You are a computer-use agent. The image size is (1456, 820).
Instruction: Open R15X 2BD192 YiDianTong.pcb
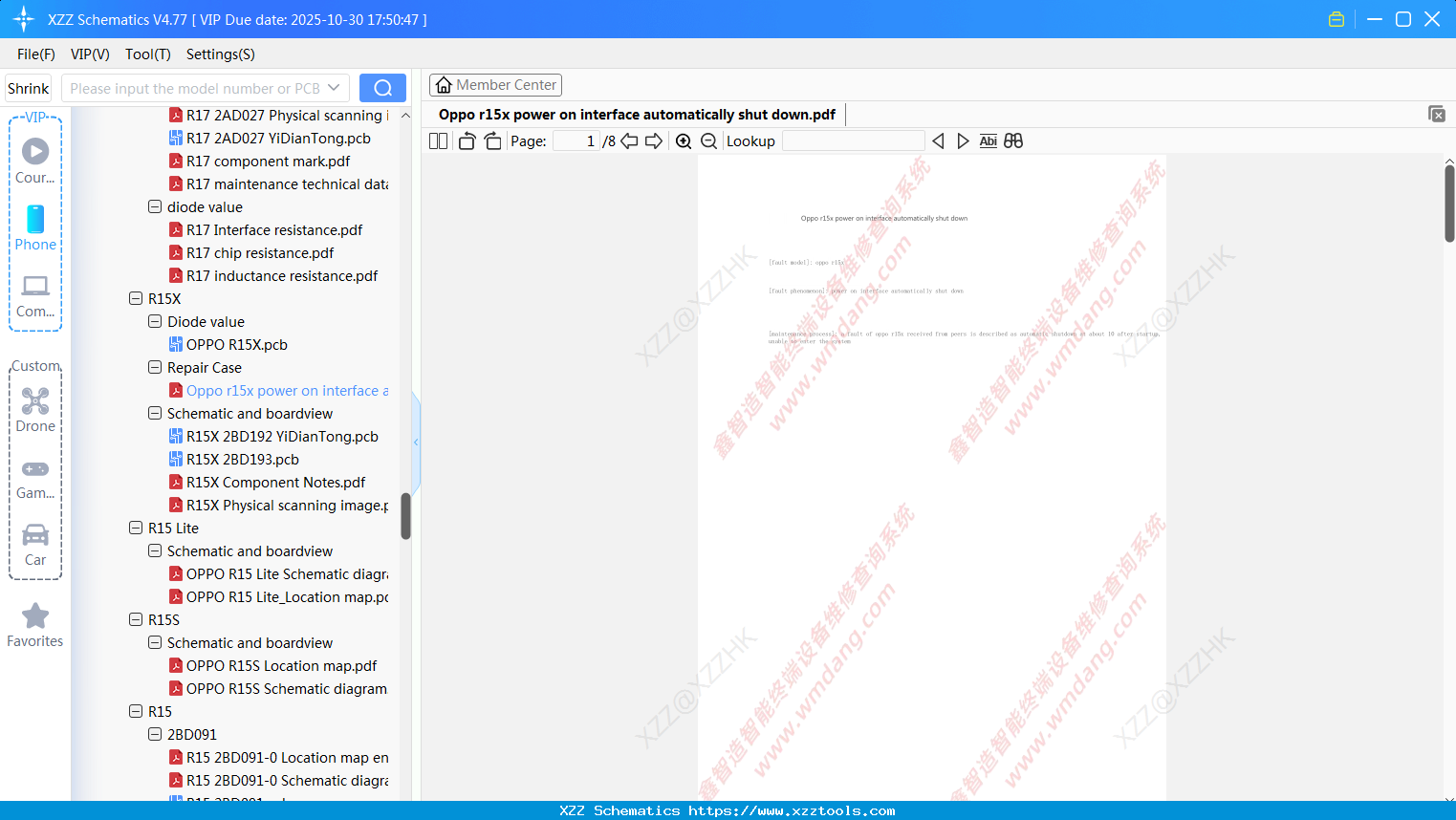282,436
